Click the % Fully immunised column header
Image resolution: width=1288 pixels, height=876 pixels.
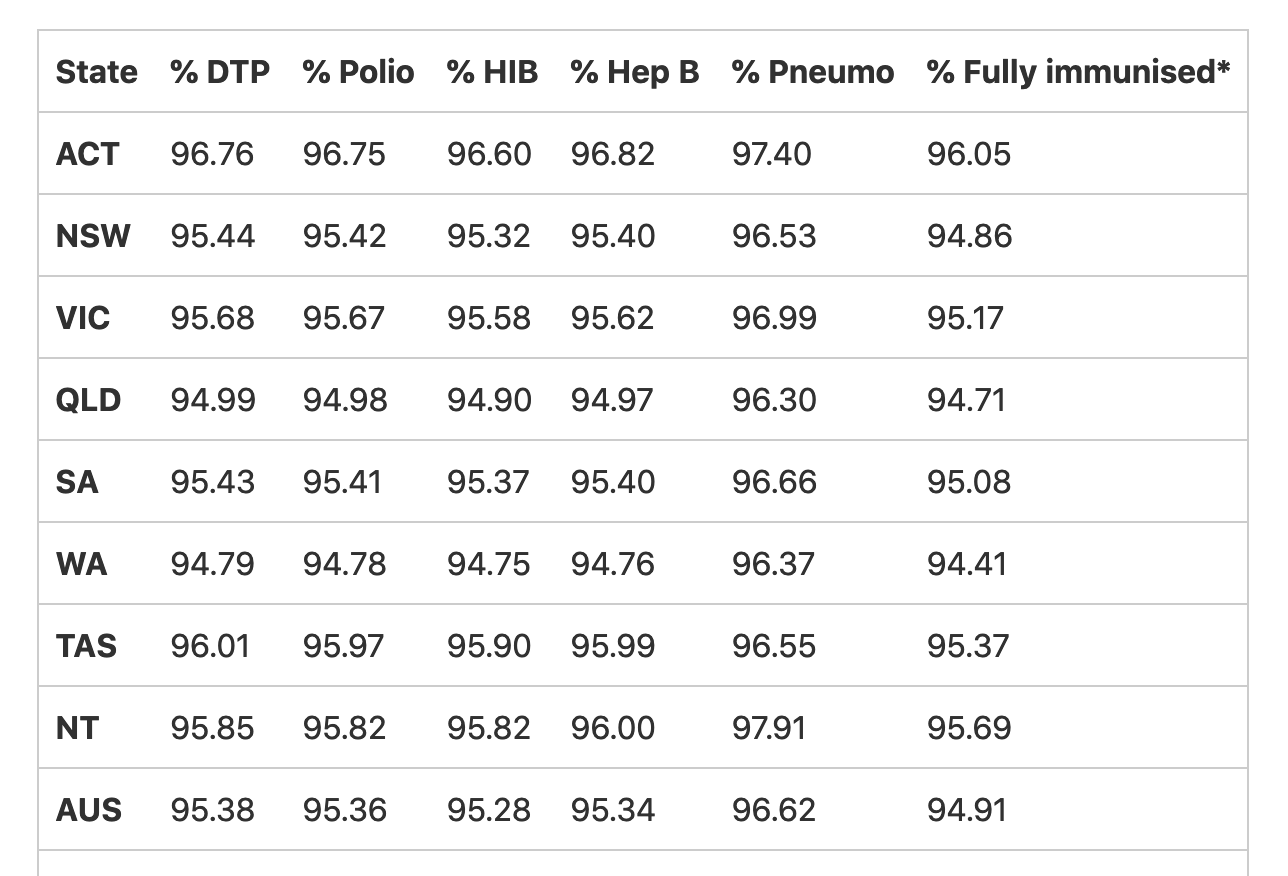[x=1078, y=72]
